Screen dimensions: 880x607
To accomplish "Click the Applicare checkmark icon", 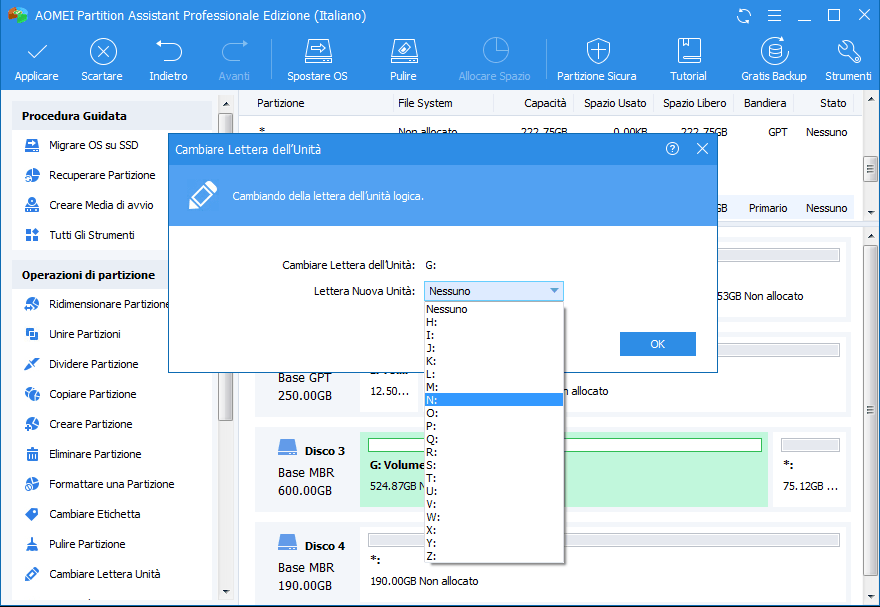I will point(36,53).
